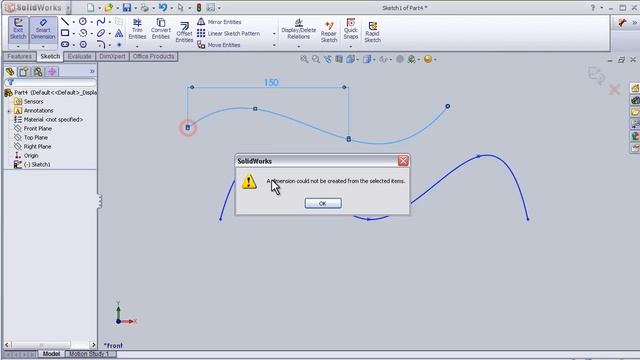The width and height of the screenshot is (640, 360).
Task: Click the New document icon
Action: (91, 7)
